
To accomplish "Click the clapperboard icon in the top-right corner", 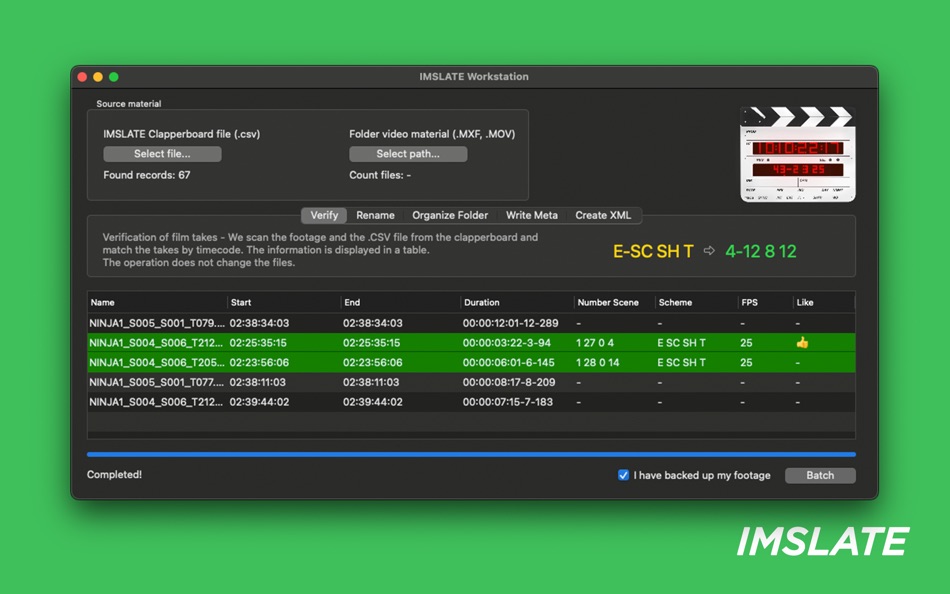I will (x=797, y=152).
